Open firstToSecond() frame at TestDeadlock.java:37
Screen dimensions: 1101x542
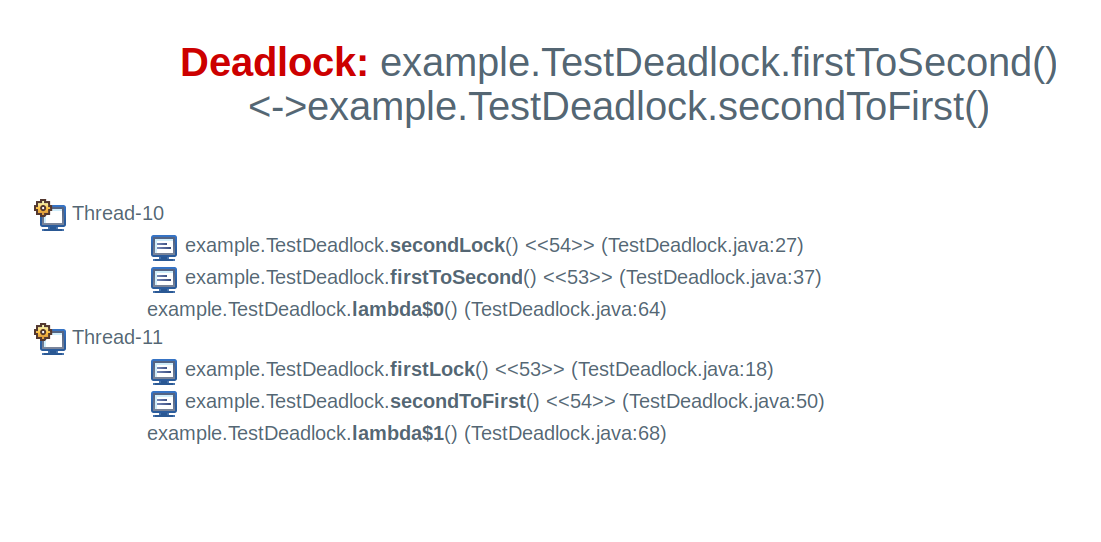503,277
